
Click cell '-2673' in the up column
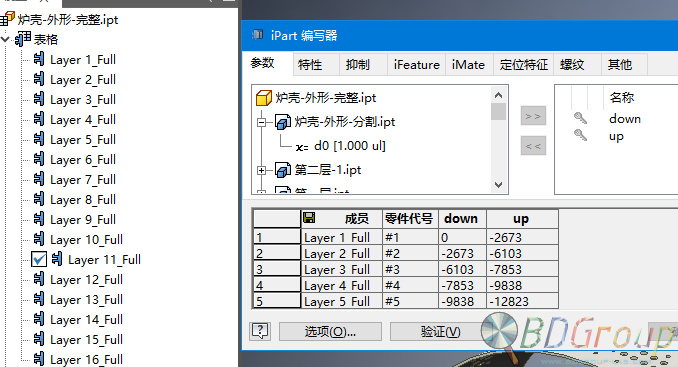pos(522,237)
